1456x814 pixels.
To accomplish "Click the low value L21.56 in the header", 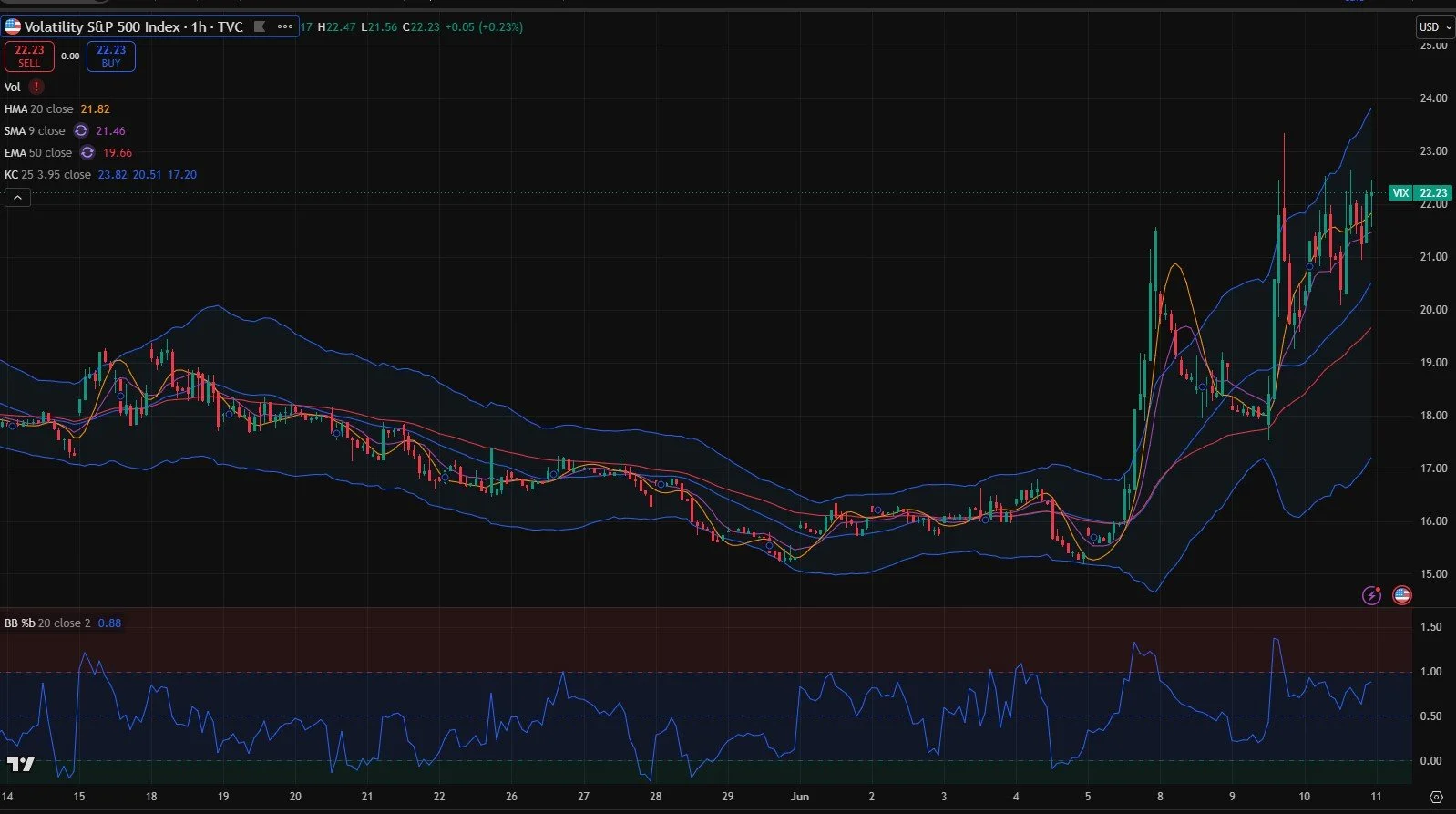I will (379, 26).
